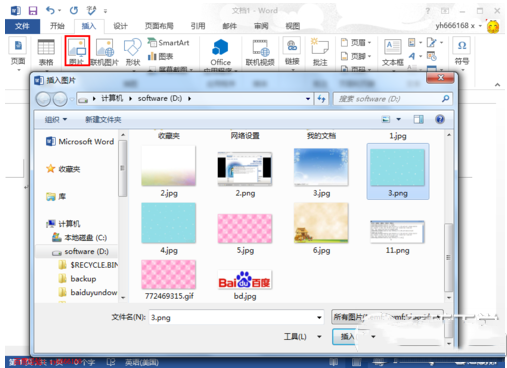This screenshot has width=507, height=368.
Task: Refresh the software (D:) folder view
Action: pyautogui.click(x=321, y=99)
